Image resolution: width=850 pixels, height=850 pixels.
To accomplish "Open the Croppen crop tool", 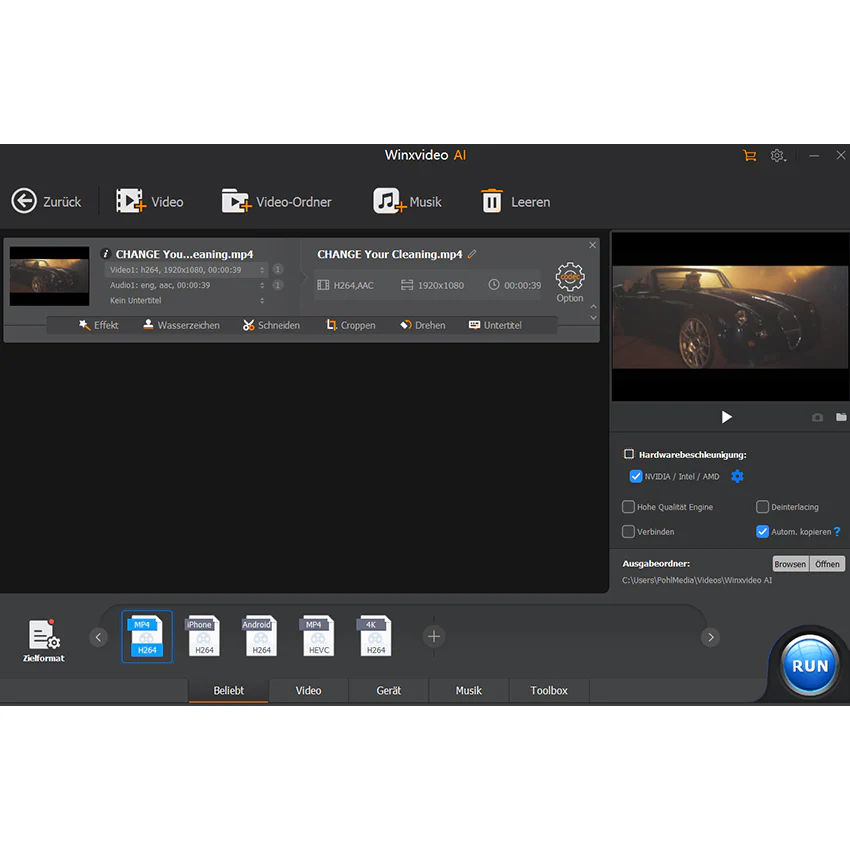I will 331,325.
